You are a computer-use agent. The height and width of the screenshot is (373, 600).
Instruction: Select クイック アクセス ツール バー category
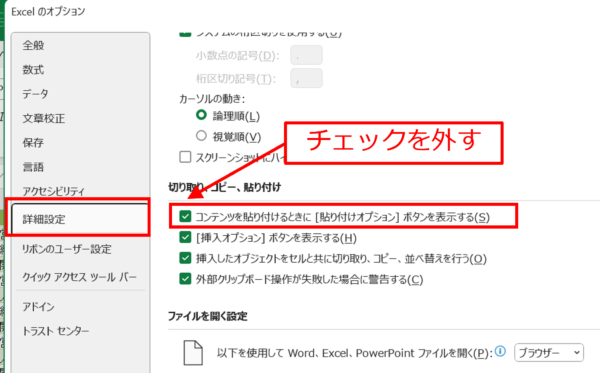pos(80,277)
